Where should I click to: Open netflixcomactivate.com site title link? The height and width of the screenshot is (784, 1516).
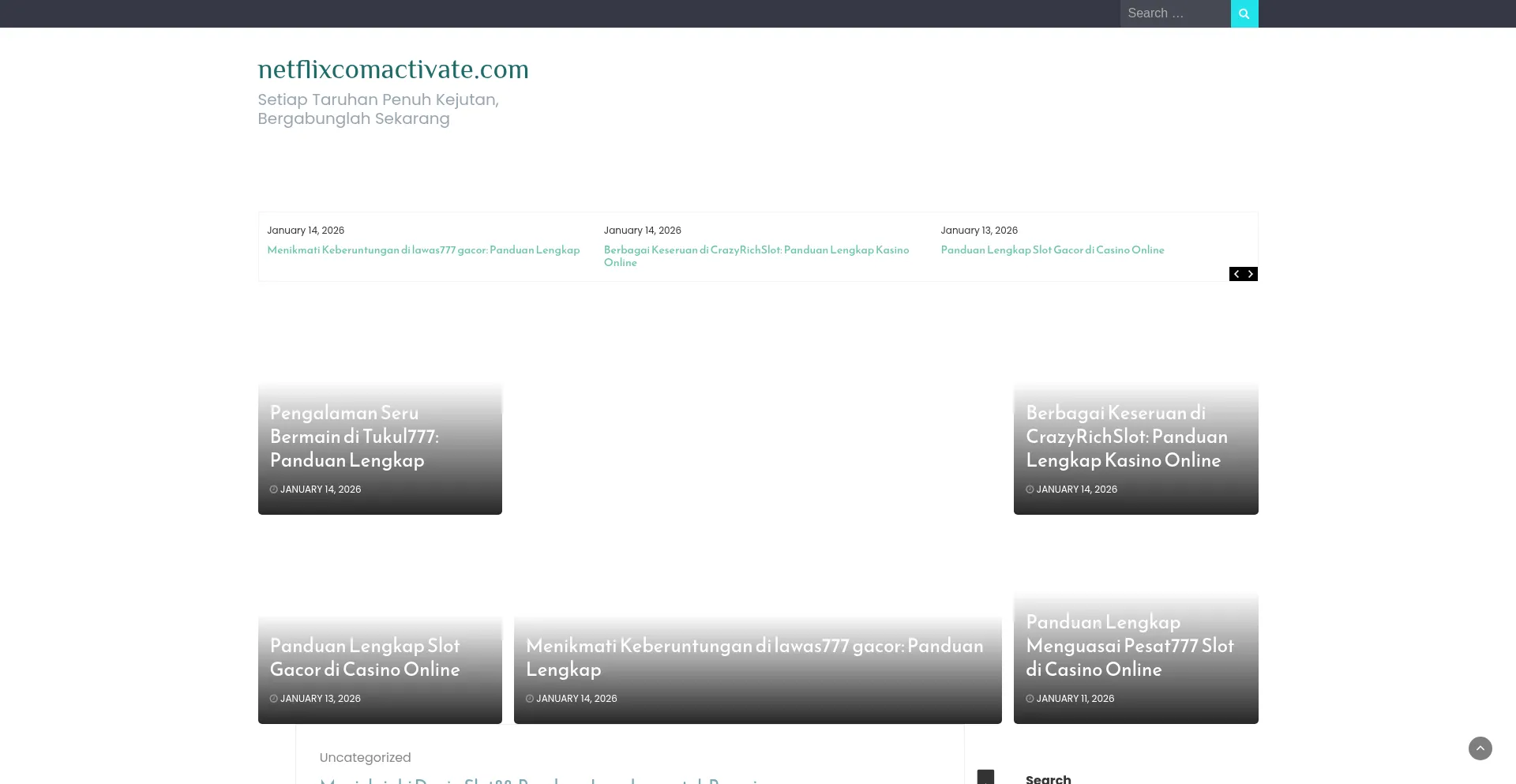(x=392, y=69)
